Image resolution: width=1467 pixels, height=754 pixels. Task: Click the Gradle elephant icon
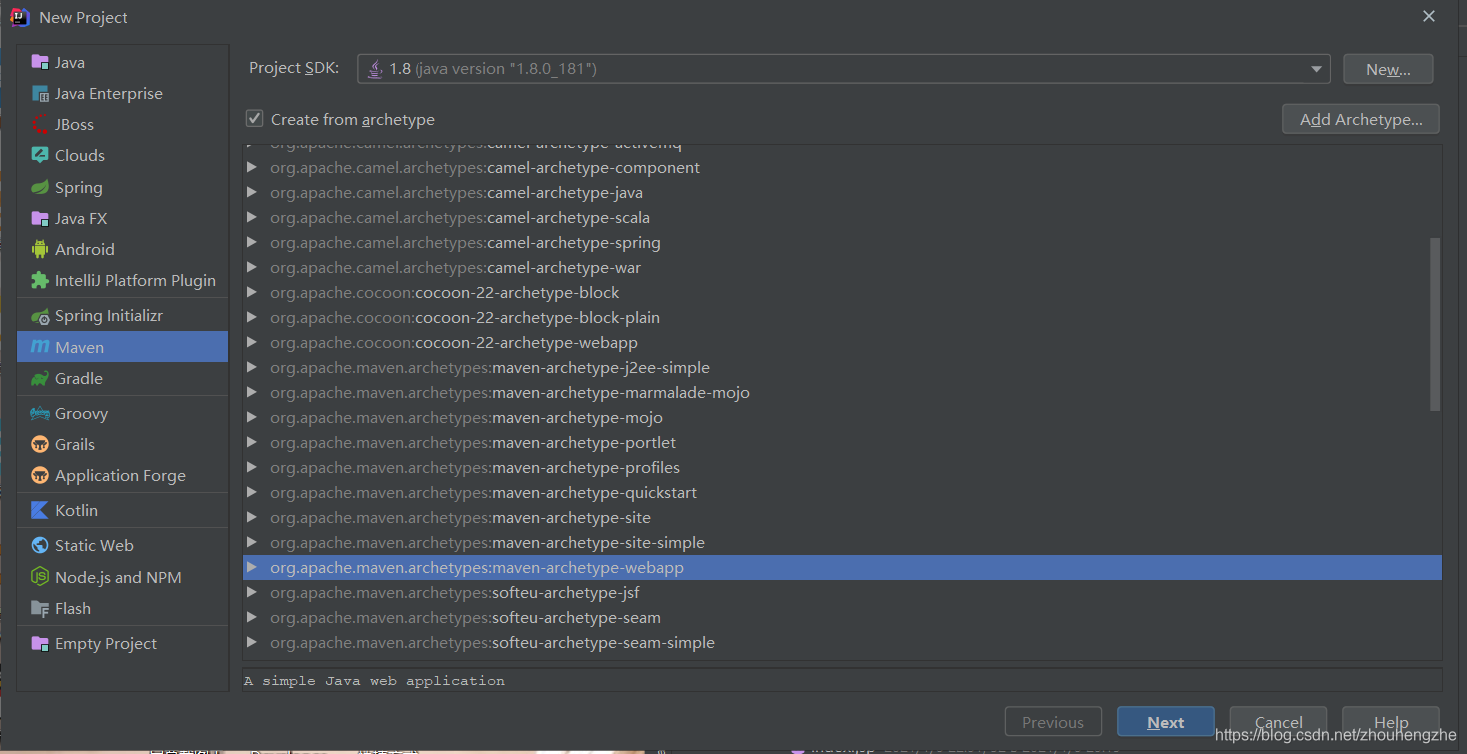point(40,378)
